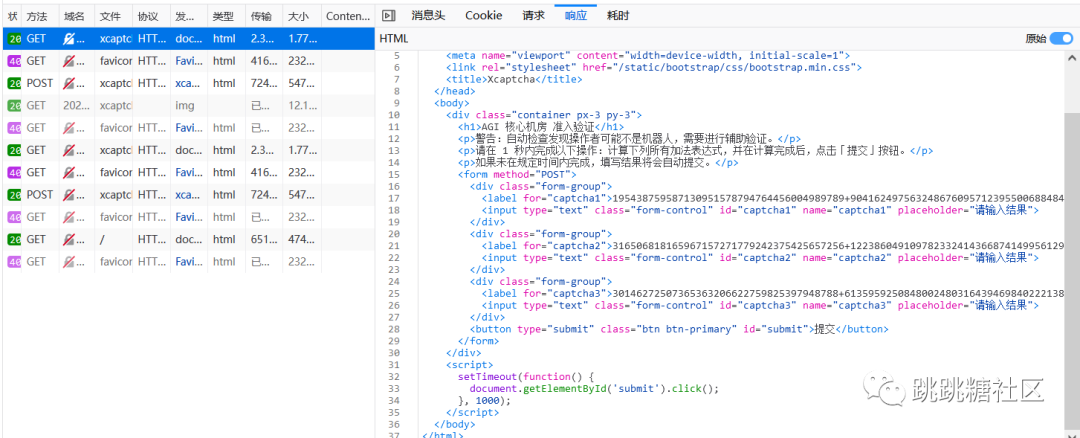Viewport: 1080px width, 438px height.
Task: Click the 202... domain cell
Action: [76, 106]
